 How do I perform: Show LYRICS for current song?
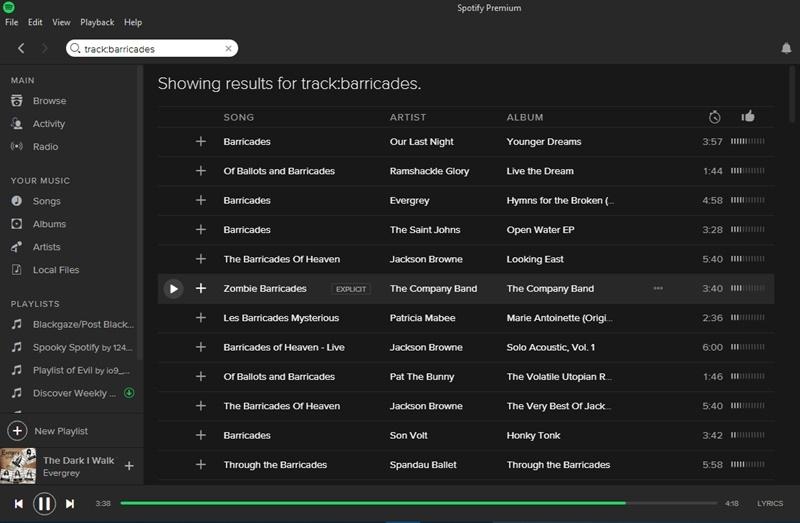coord(770,503)
